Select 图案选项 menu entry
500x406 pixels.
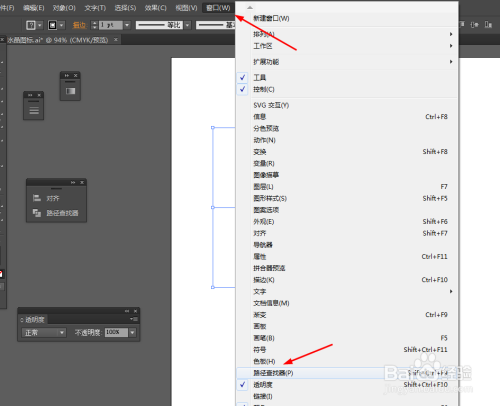(347, 210)
